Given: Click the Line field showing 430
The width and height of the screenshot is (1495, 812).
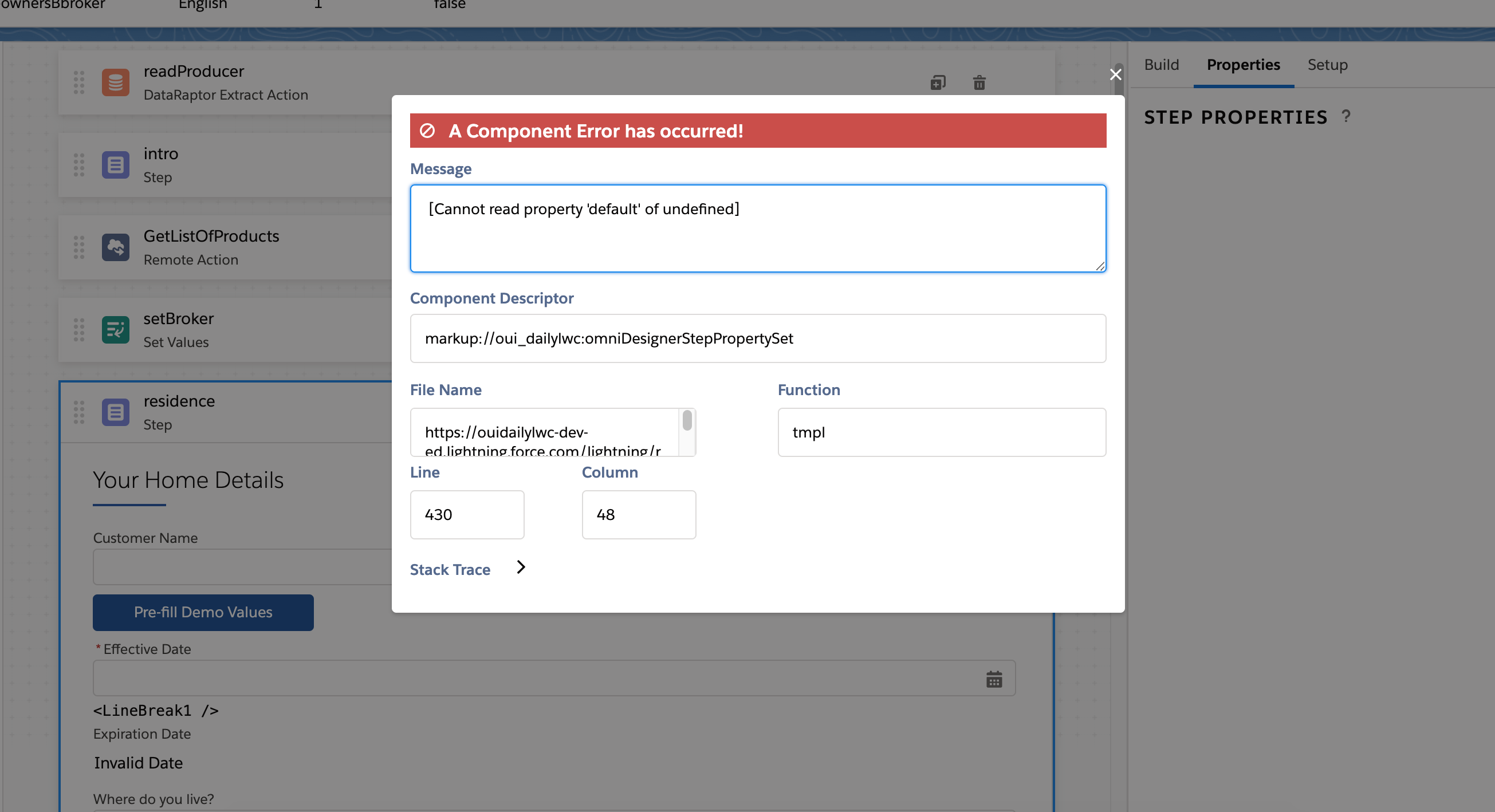Looking at the screenshot, I should point(467,514).
